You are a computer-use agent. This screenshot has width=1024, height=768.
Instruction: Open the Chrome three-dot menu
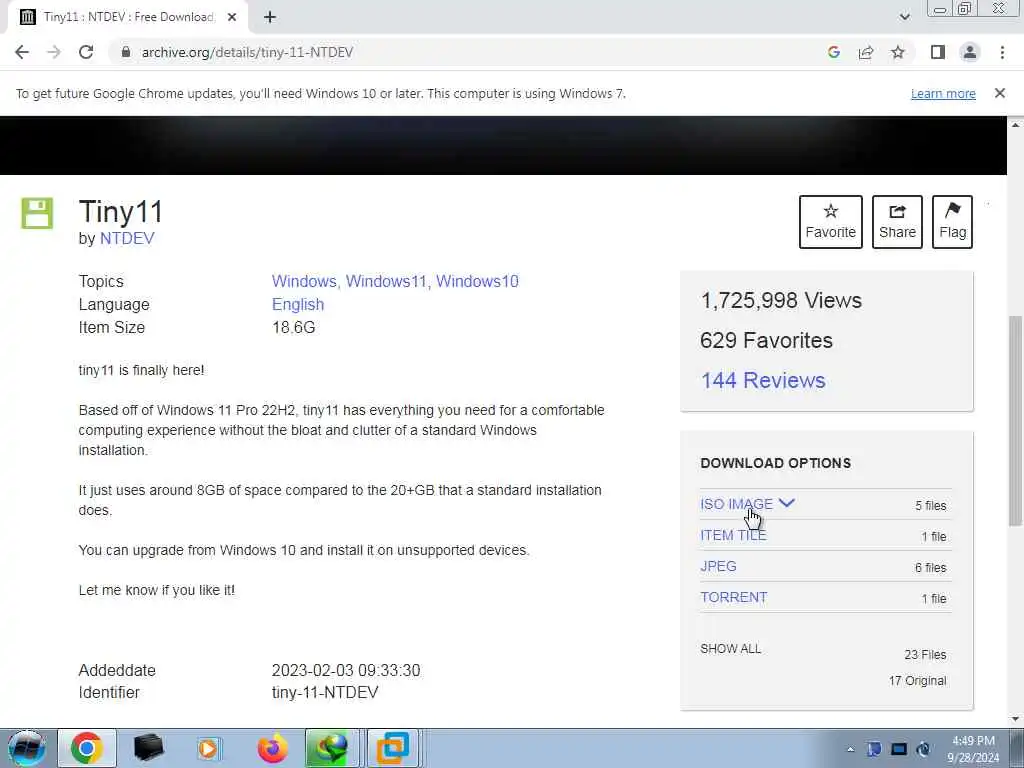1002,52
